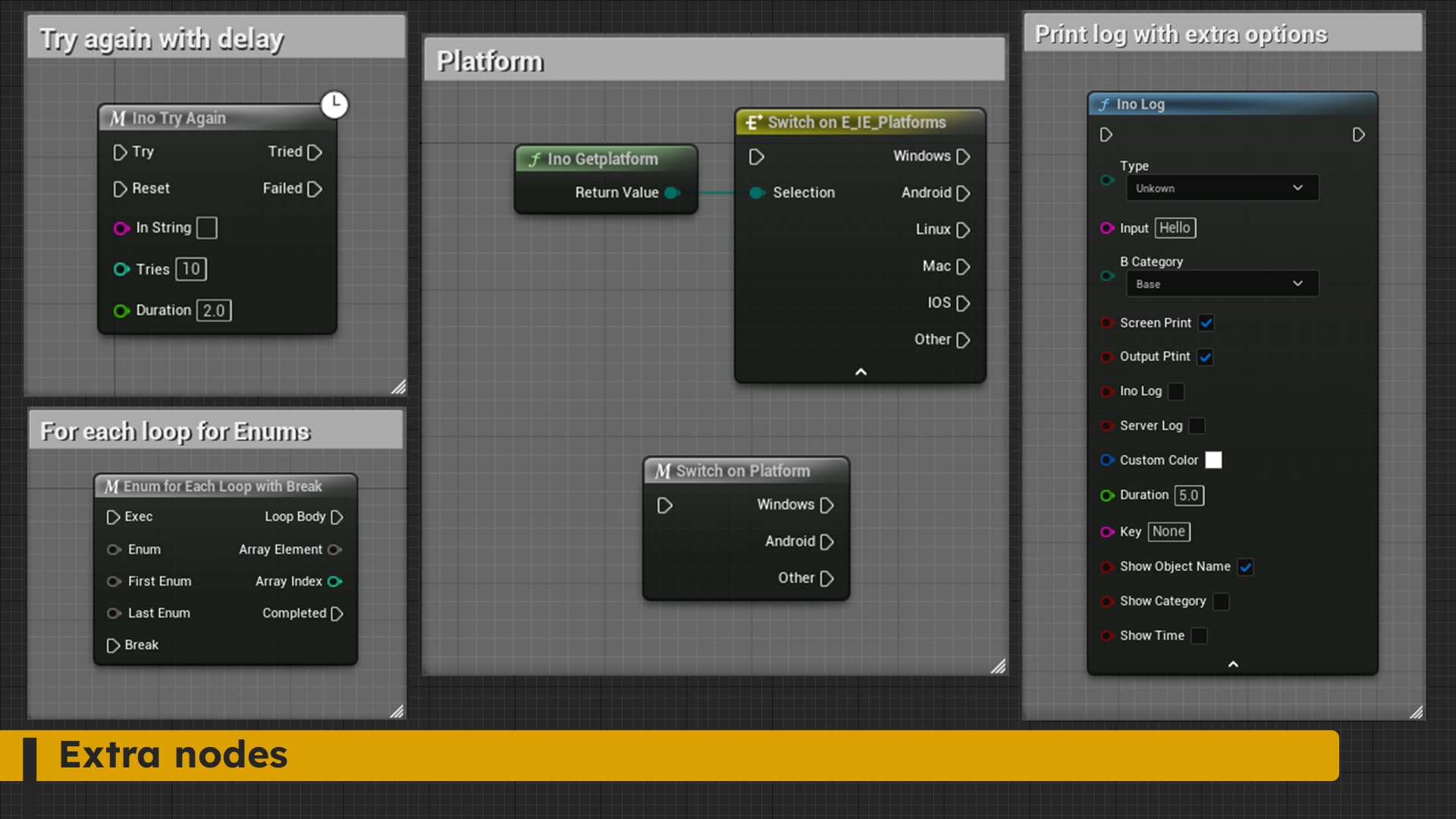Click the clock icon on Ino Try Again node
Screen dimensions: 1456x819
coord(334,105)
